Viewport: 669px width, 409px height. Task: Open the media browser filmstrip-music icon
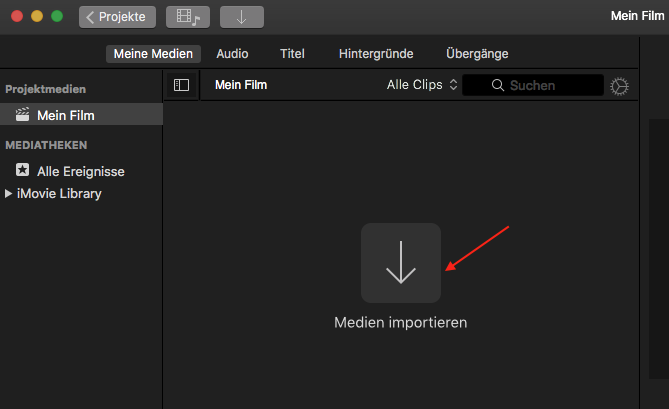pos(188,17)
